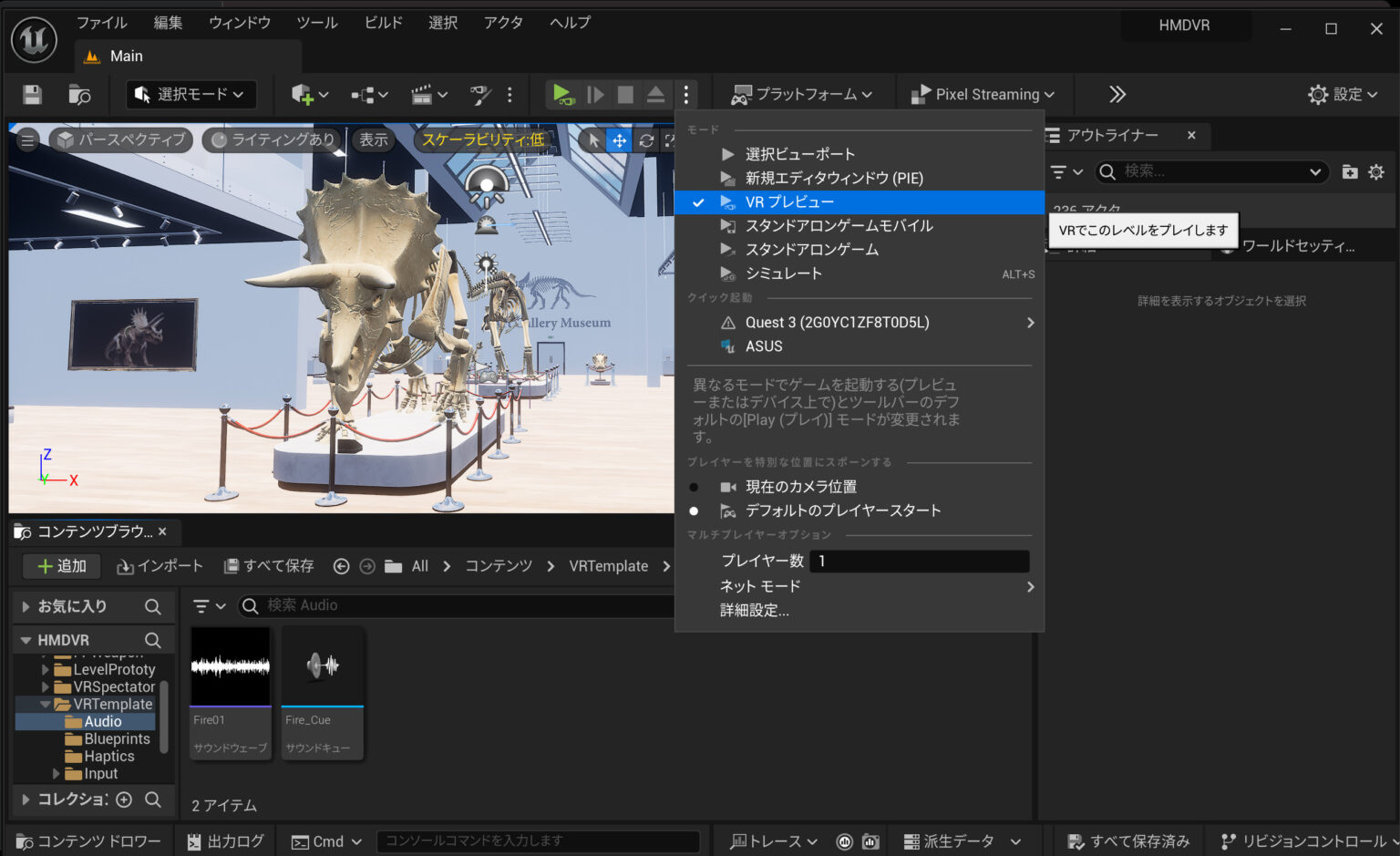Open the Outliner settings gear icon
Image resolution: width=1400 pixels, height=856 pixels.
click(x=1376, y=171)
